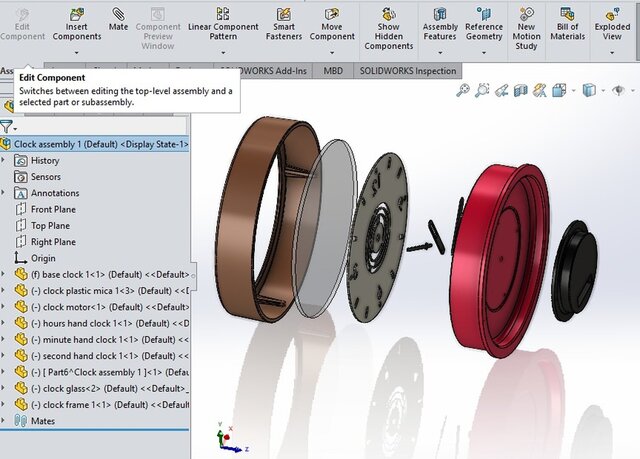Select the Origin item
Screen dimensions: 640x459
[x=43, y=258]
